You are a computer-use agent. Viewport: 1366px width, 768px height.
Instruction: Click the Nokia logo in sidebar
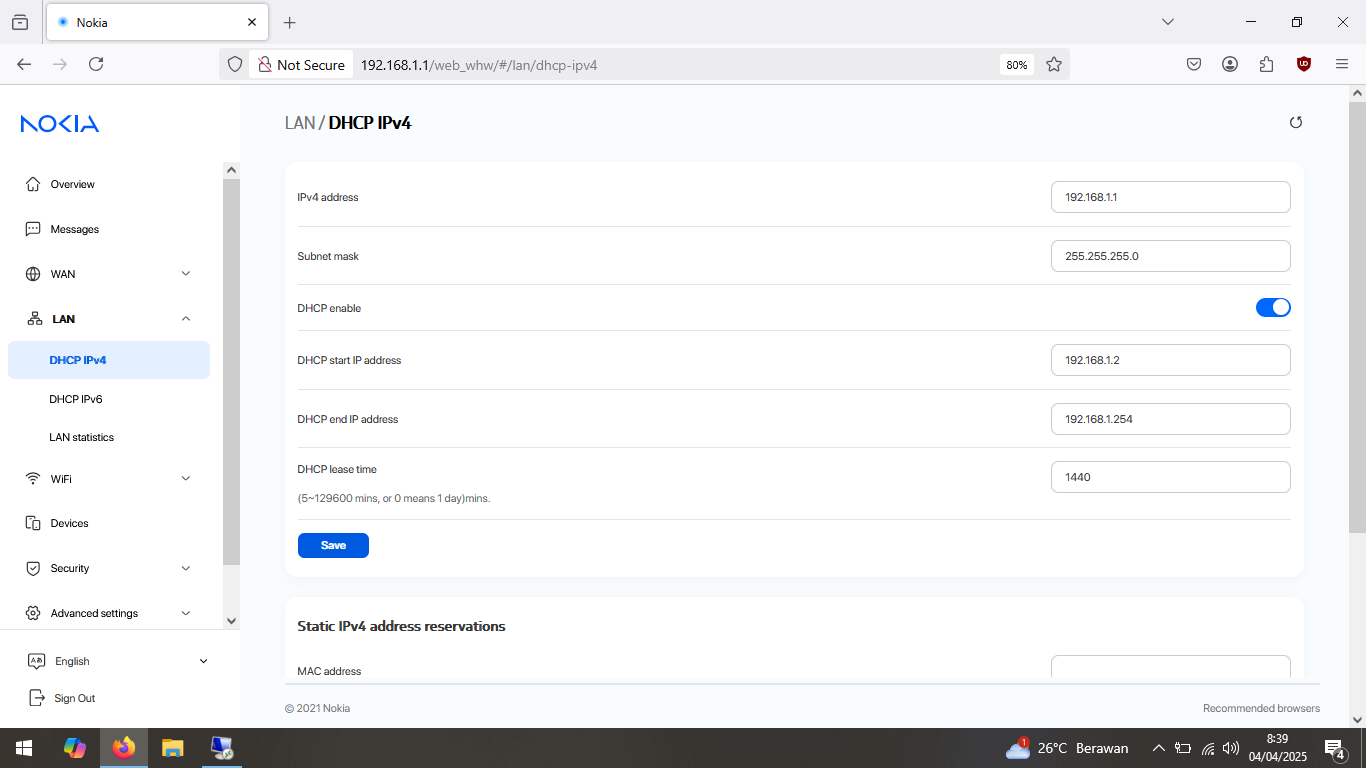click(60, 124)
